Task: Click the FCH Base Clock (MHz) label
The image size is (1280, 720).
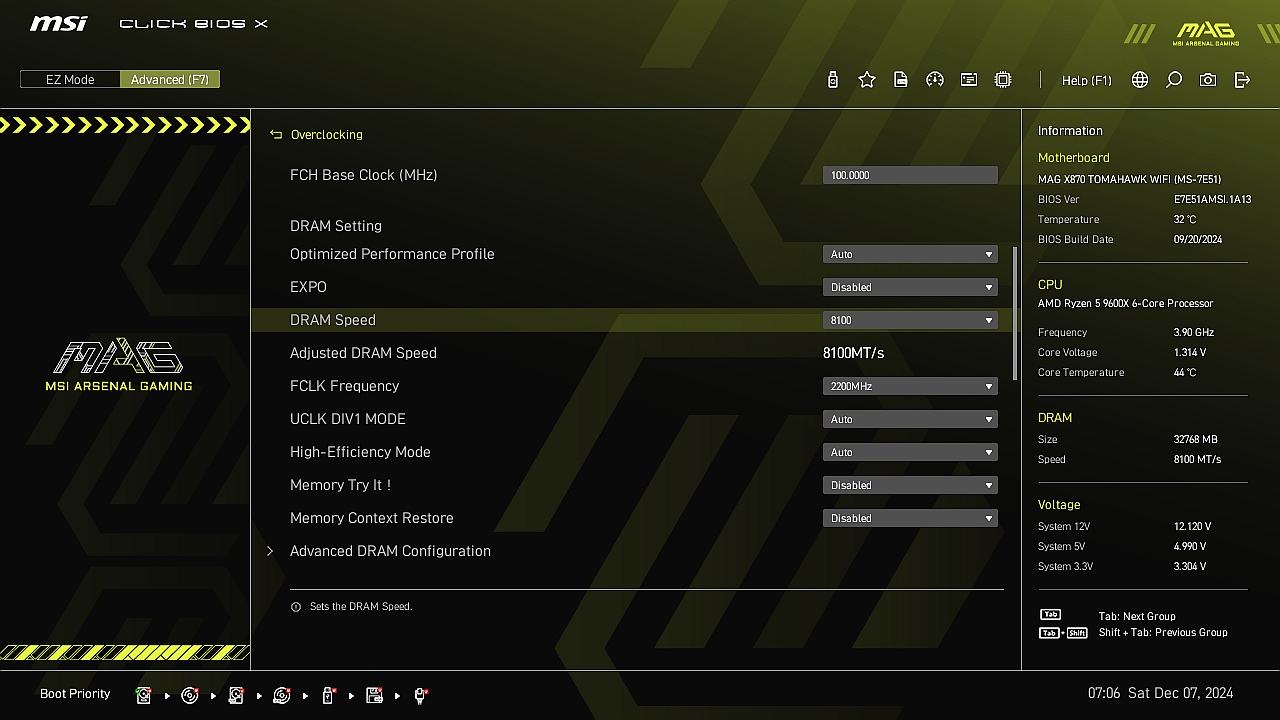Action: pos(364,175)
